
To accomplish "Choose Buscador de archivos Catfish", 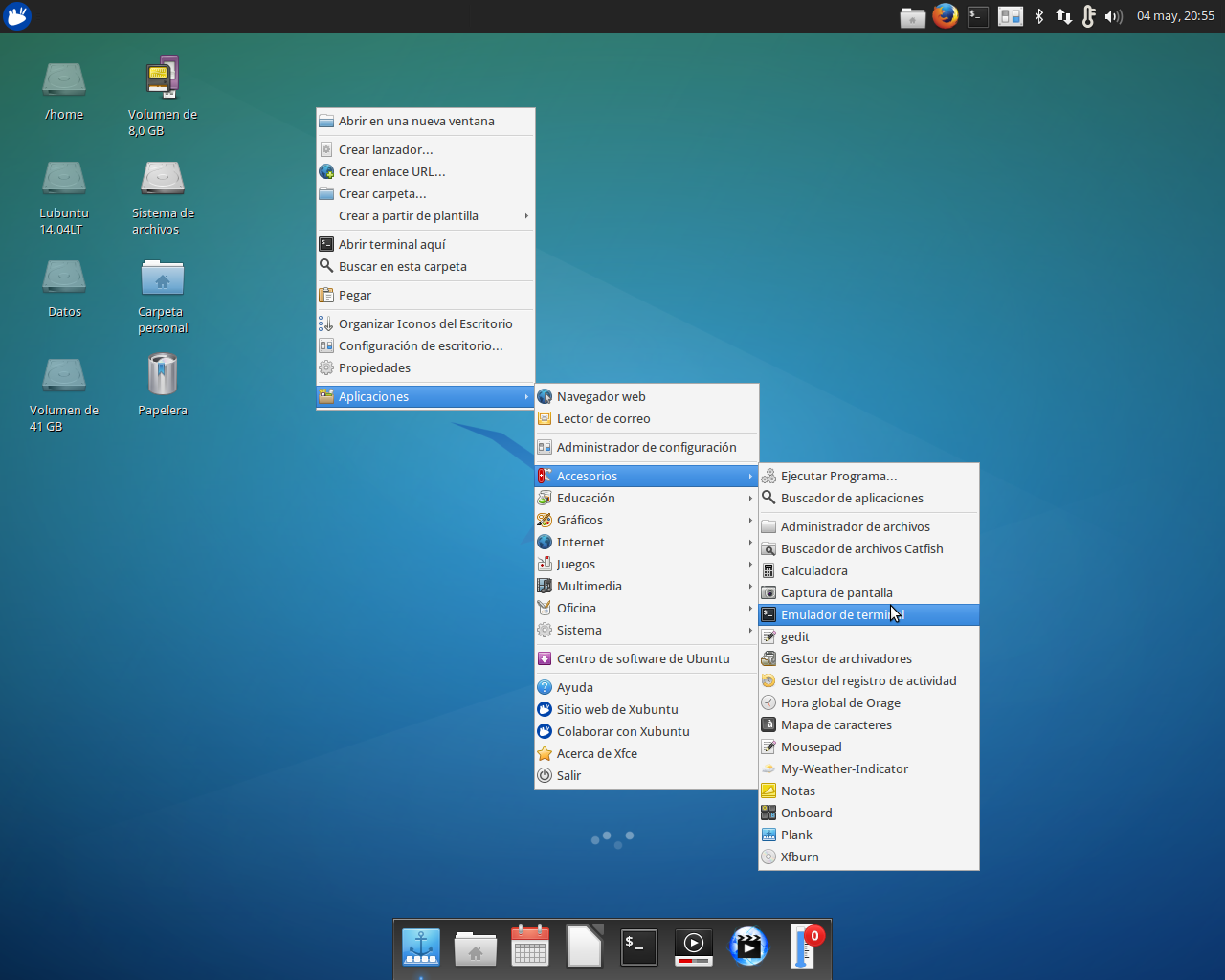I will tap(862, 548).
